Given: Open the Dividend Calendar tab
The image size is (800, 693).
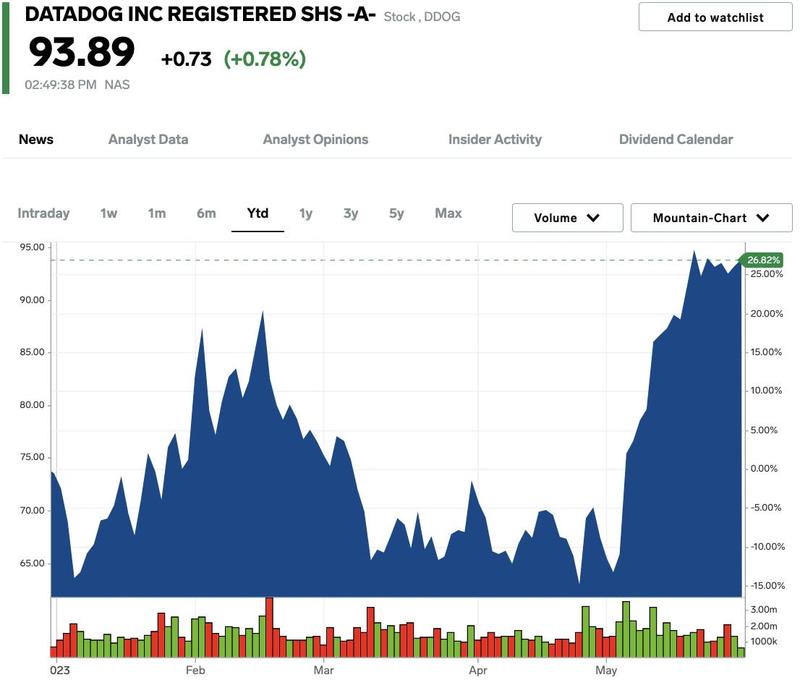Looking at the screenshot, I should tap(676, 139).
